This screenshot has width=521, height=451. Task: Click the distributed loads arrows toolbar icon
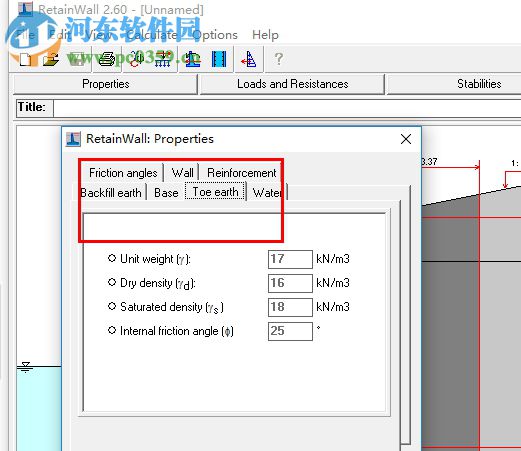(162, 59)
